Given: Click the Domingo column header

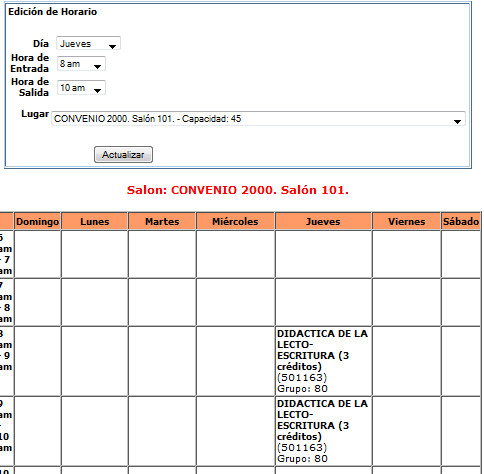Looking at the screenshot, I should 37,221.
